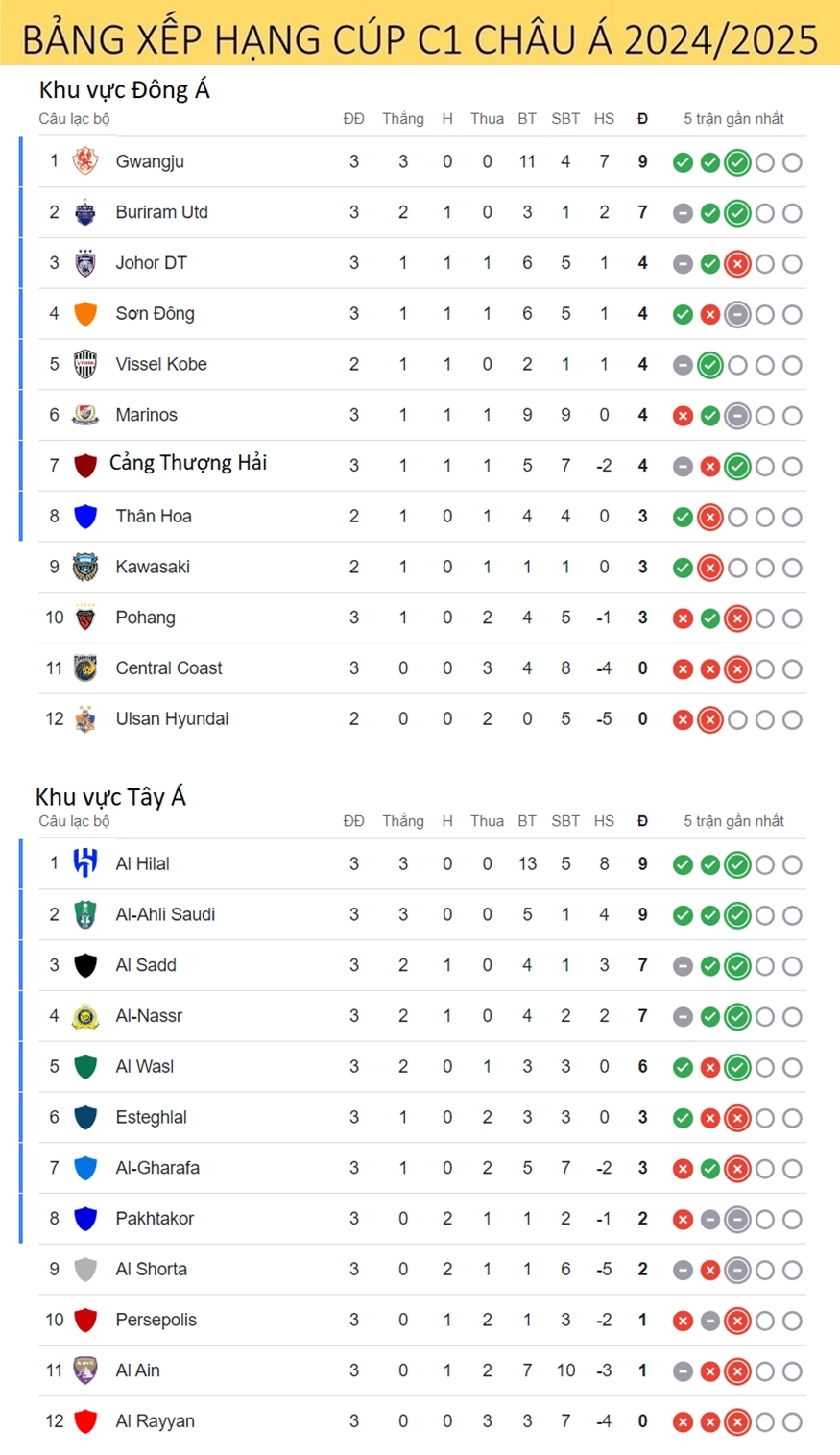Click the Thắng column header in Tây Á table

[x=403, y=821]
